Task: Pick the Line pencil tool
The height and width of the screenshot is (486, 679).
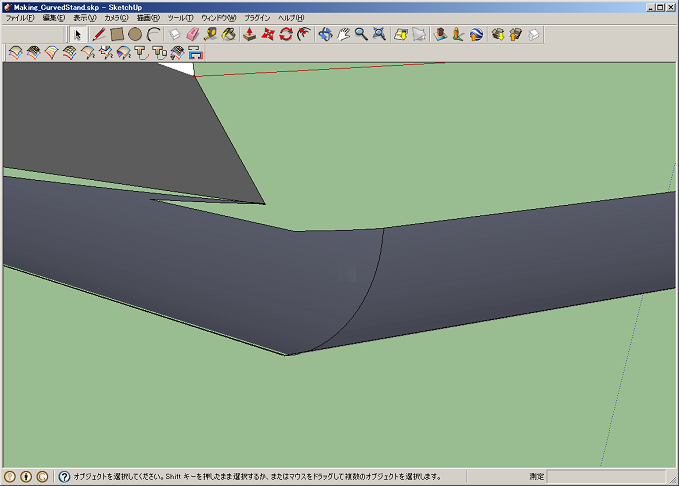Action: point(98,34)
